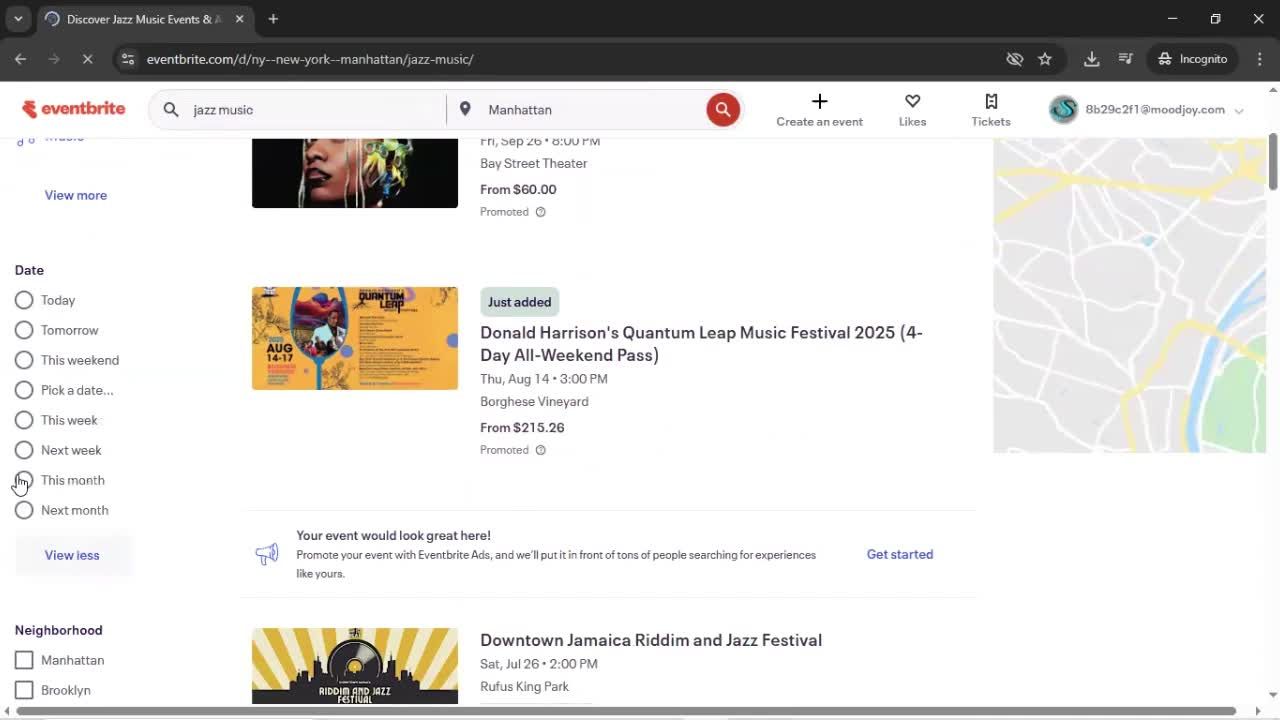Select This weekend date filter

24,360
